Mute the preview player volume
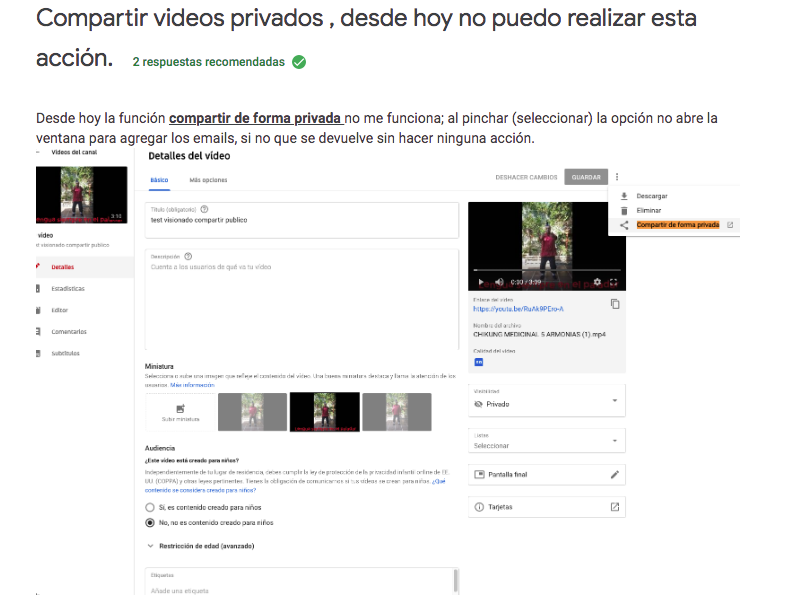Viewport: 785px width, 607px height. coord(499,282)
